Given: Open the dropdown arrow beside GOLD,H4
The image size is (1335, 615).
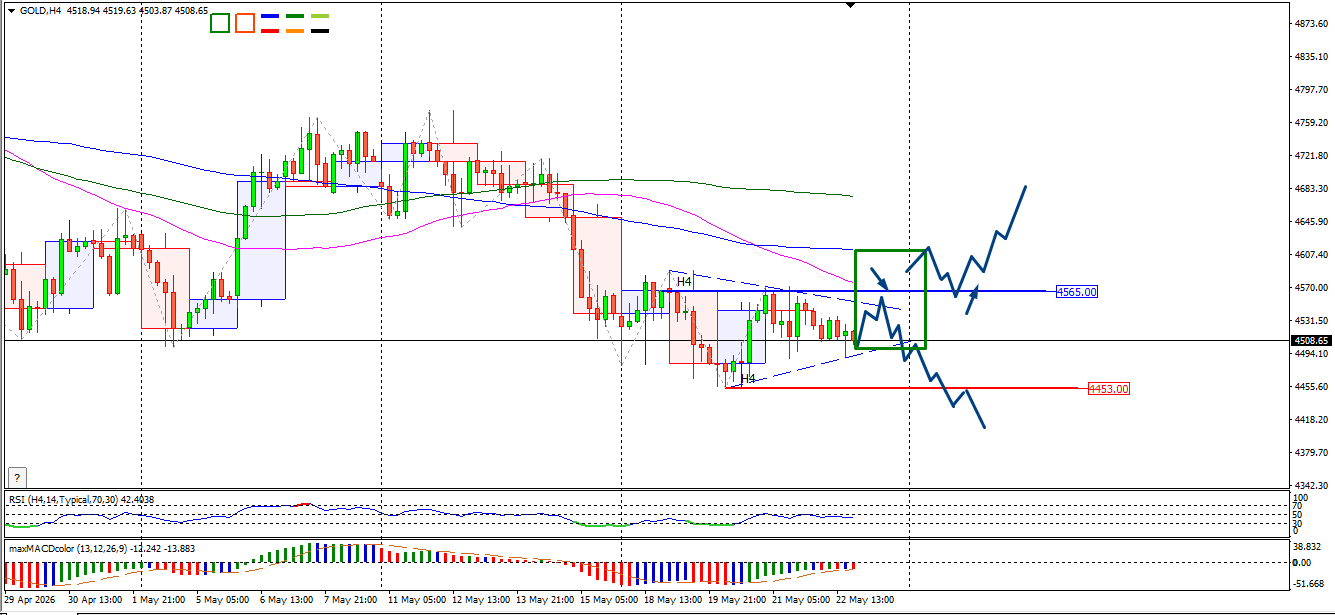Looking at the screenshot, I should [x=11, y=10].
